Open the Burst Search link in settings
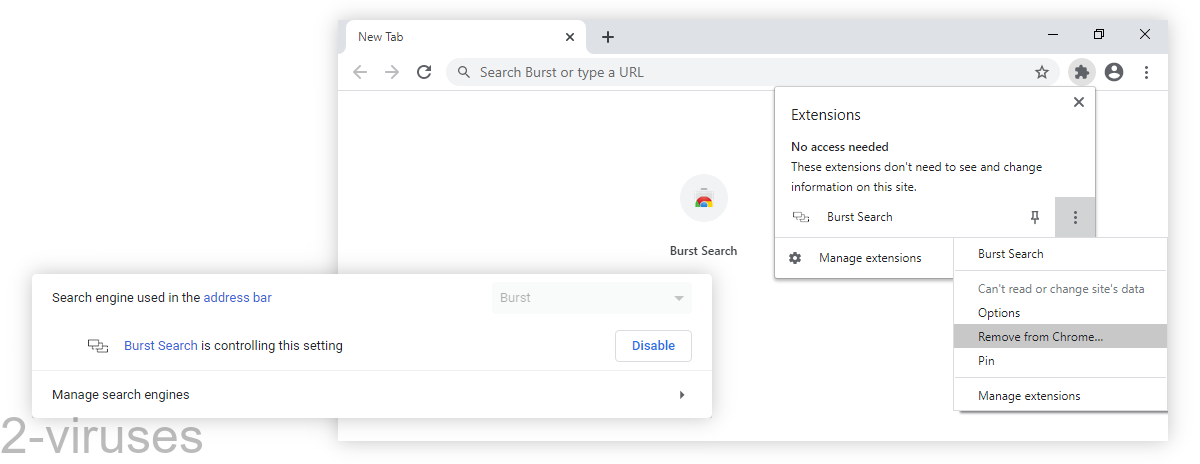This screenshot has width=1200, height=464. 161,346
